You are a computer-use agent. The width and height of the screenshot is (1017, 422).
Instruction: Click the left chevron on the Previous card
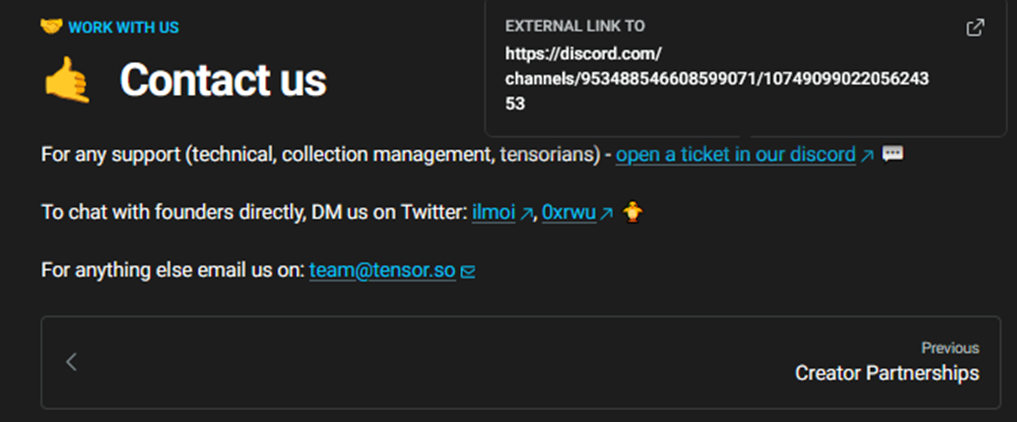pyautogui.click(x=71, y=362)
